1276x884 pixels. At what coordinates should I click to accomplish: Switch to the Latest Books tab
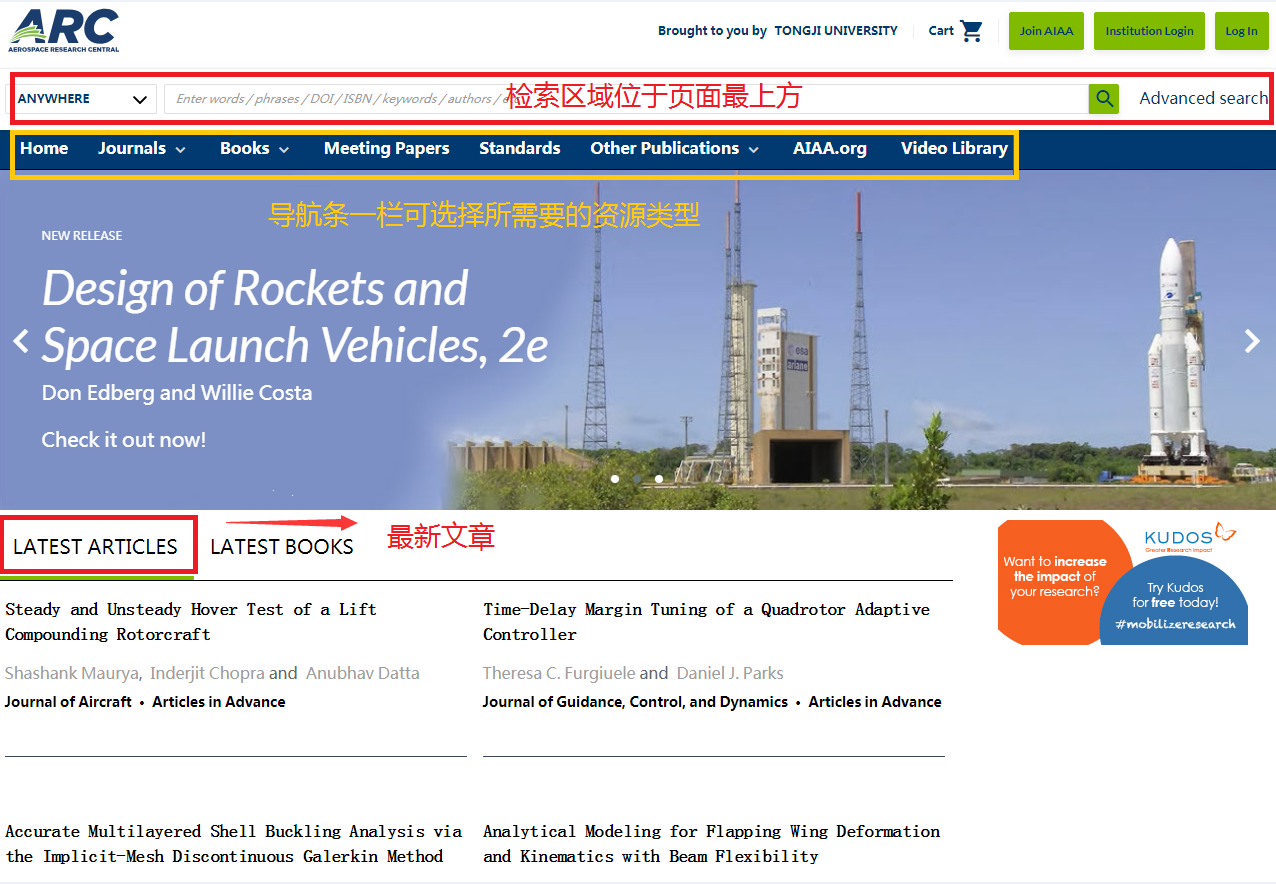[x=282, y=547]
